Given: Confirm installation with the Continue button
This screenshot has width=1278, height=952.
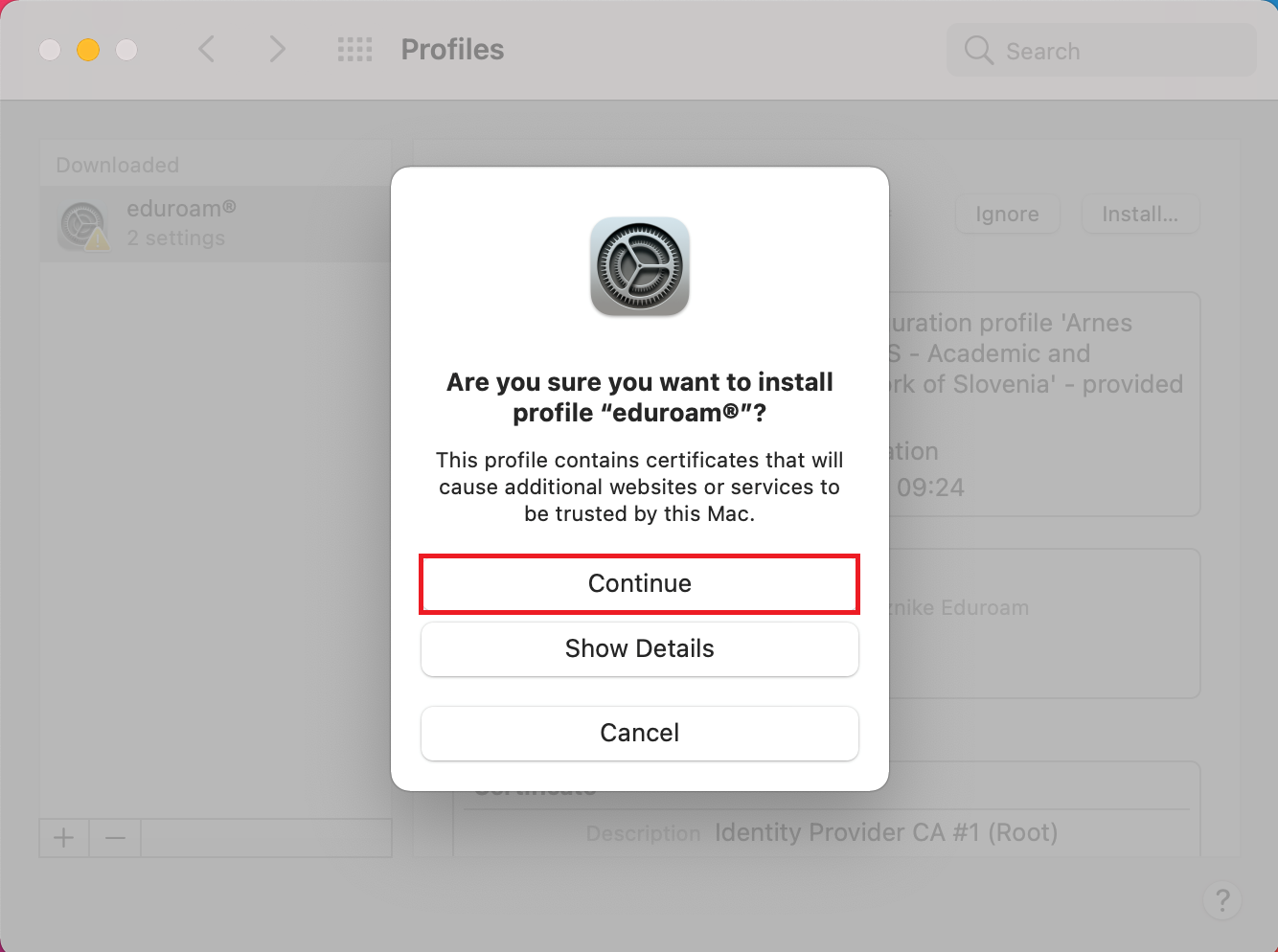Looking at the screenshot, I should (639, 583).
